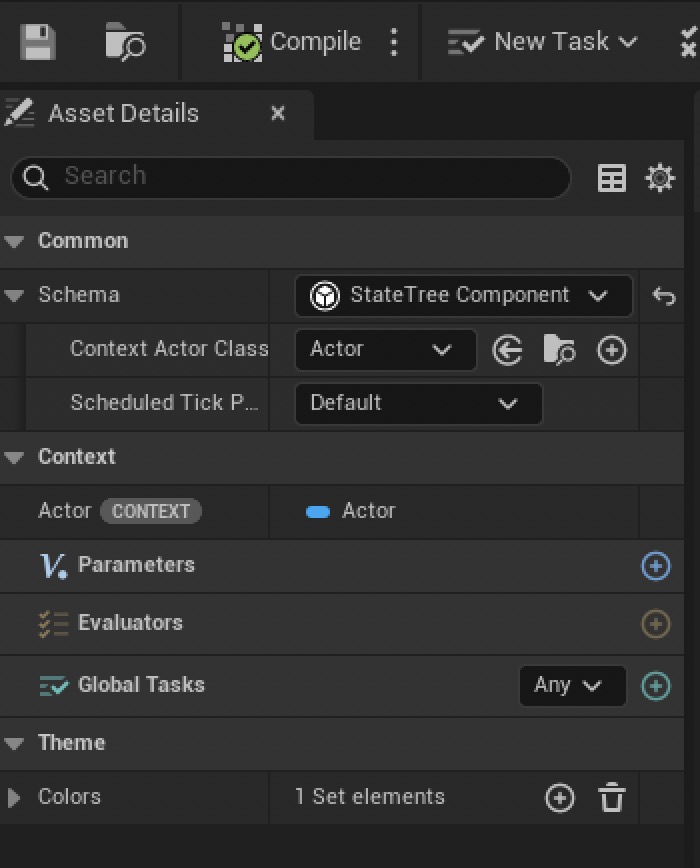Open the details settings gear icon
700x868 pixels.
(x=660, y=178)
